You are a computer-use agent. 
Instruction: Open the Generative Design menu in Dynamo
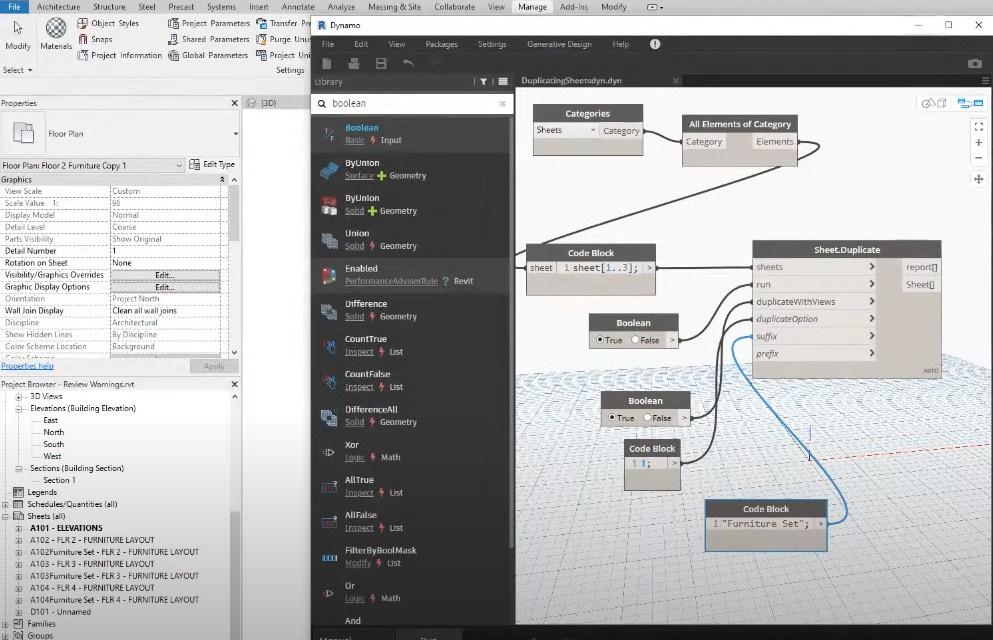(x=559, y=44)
